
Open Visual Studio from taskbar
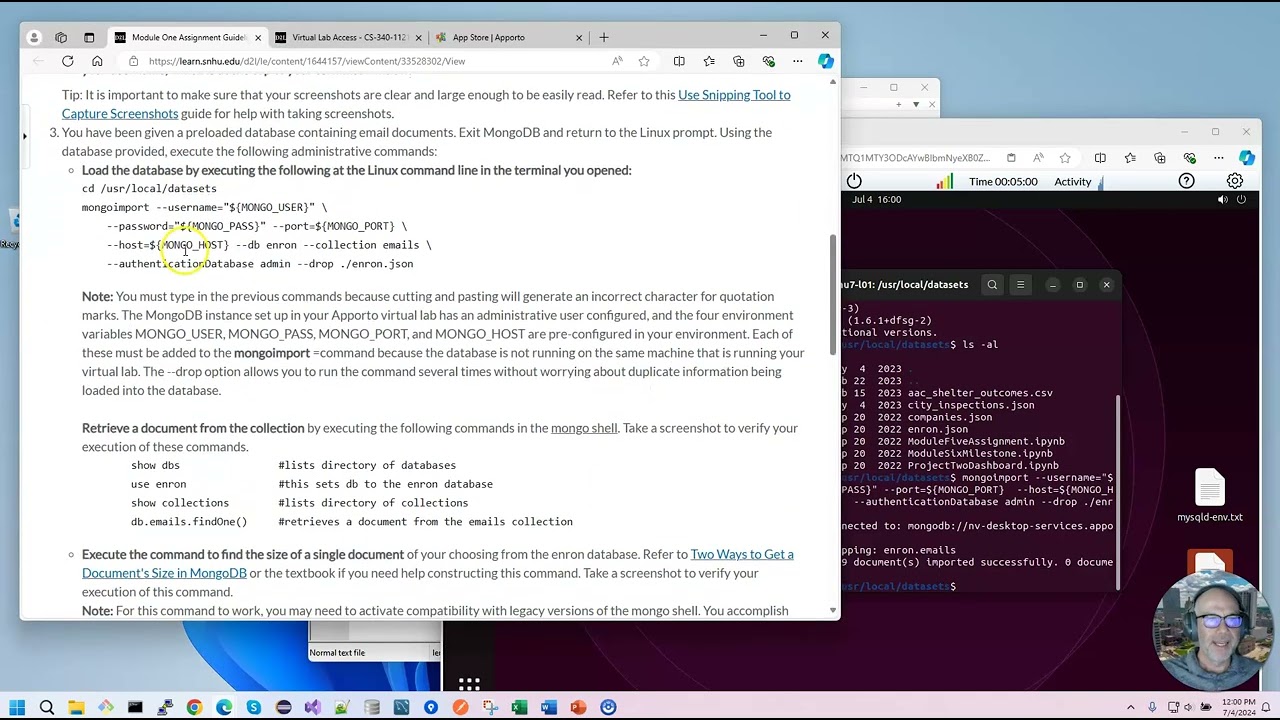click(x=312, y=707)
